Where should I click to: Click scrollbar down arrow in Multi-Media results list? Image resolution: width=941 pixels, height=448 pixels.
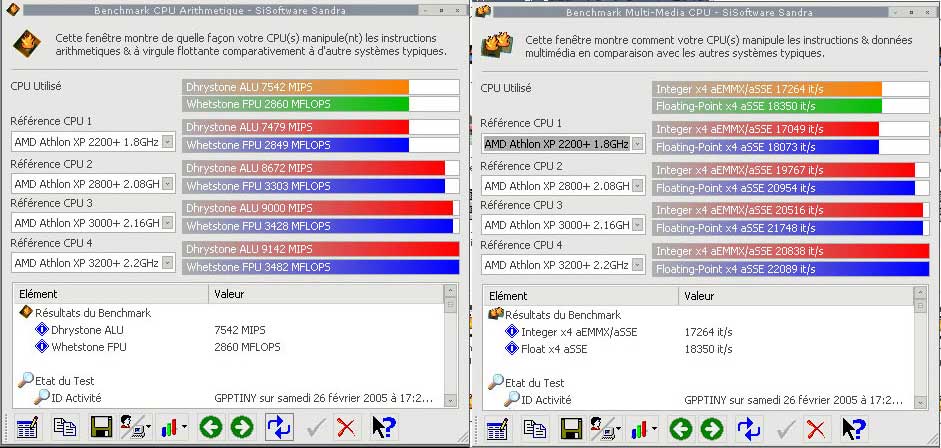pyautogui.click(x=920, y=402)
